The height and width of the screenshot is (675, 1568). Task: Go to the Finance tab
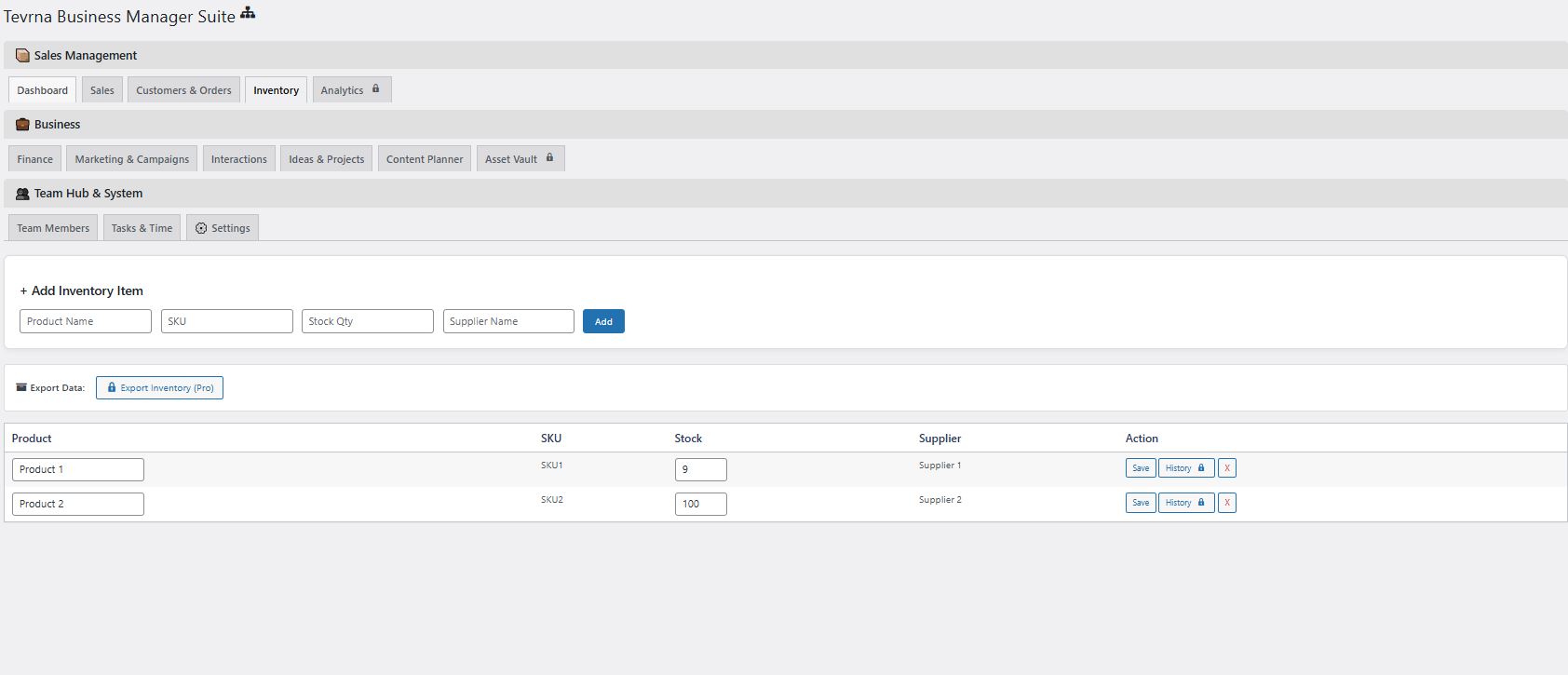pyautogui.click(x=35, y=159)
